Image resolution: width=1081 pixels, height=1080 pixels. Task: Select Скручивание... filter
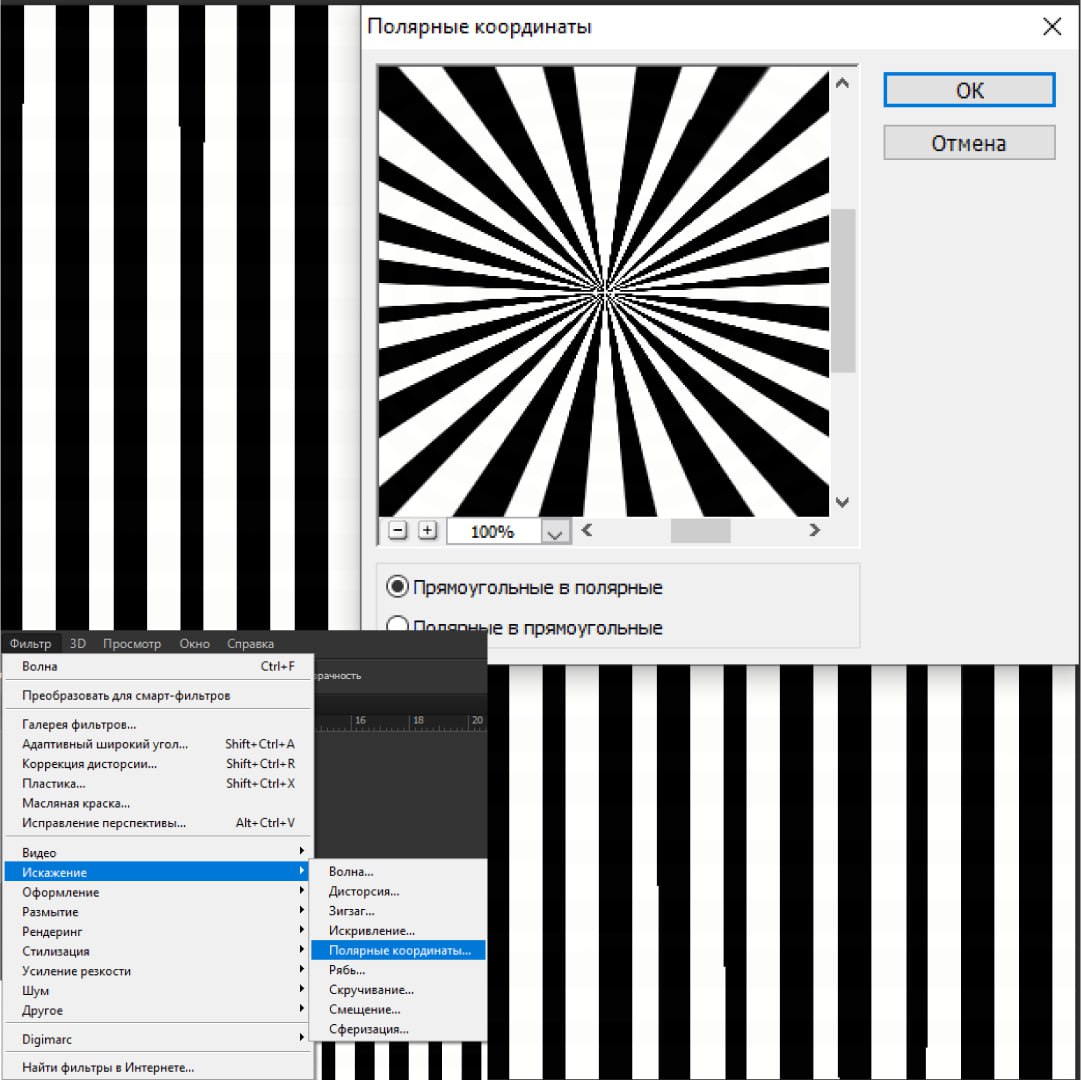[x=398, y=990]
